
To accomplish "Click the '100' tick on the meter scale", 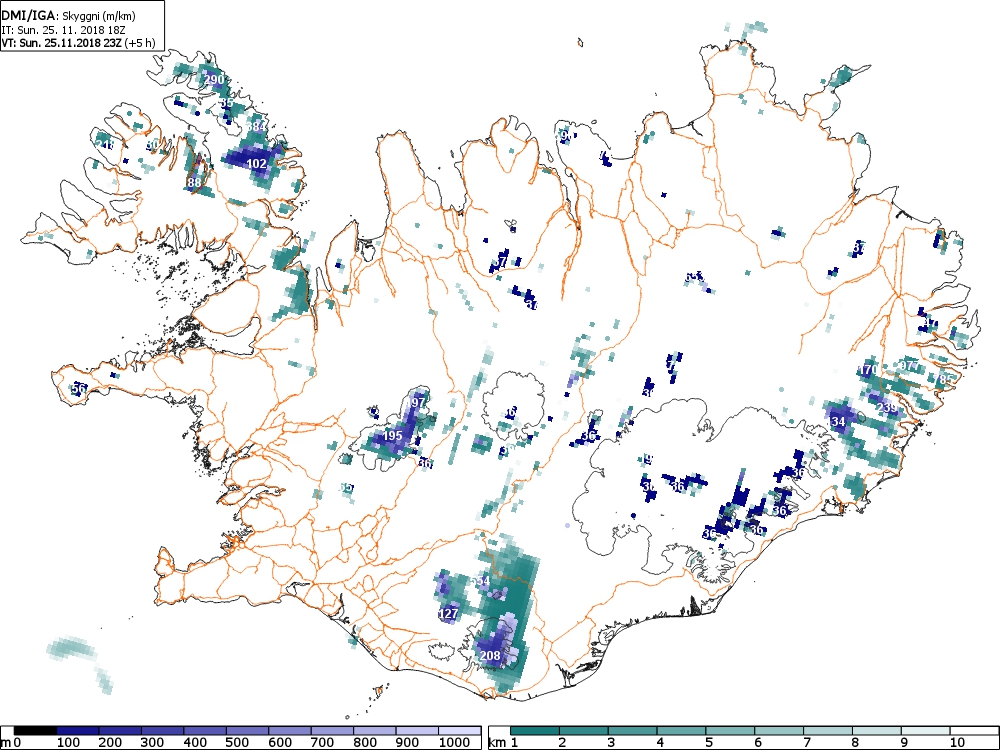I will (68, 743).
